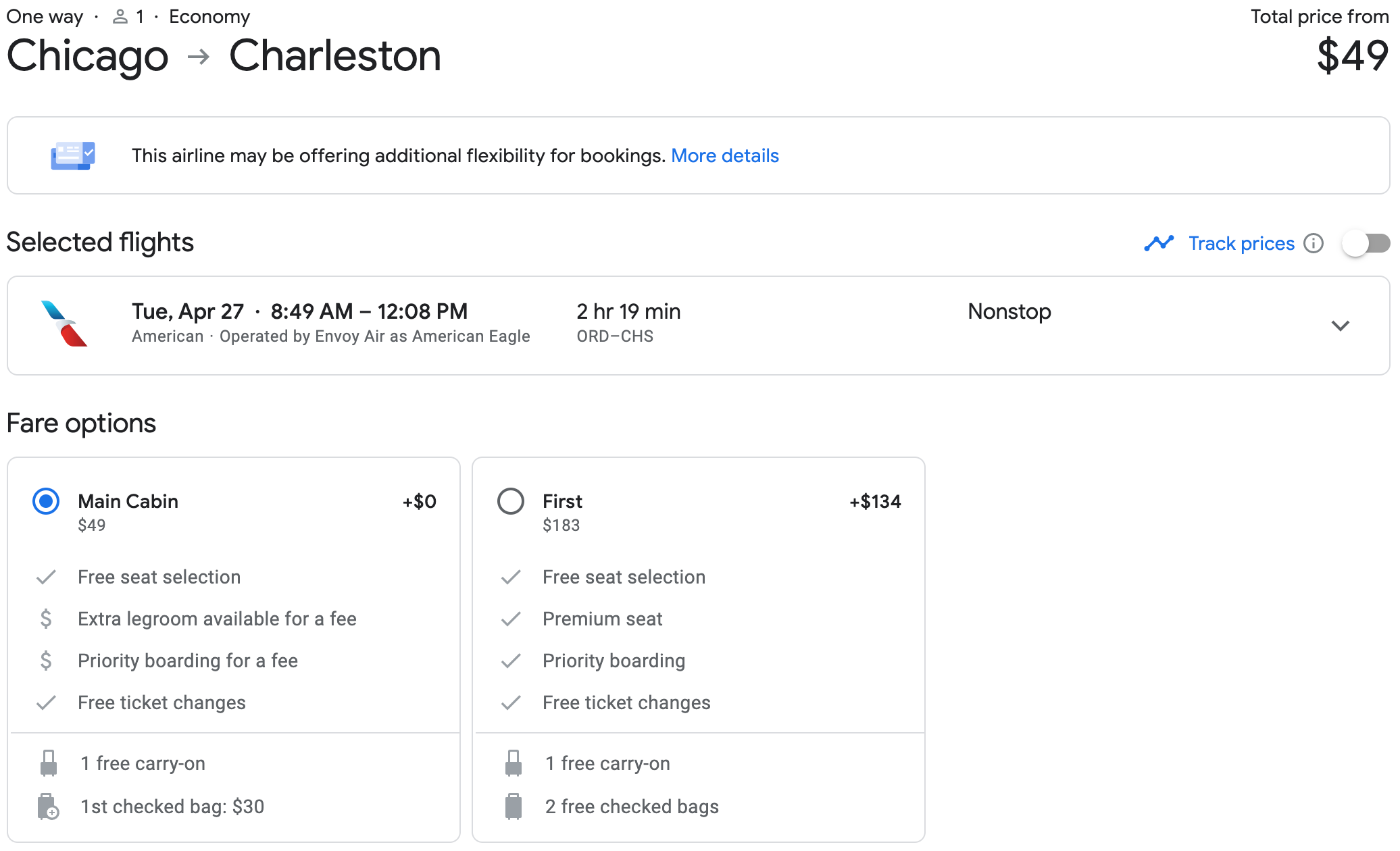Select the Main Cabin fare radio button

46,501
